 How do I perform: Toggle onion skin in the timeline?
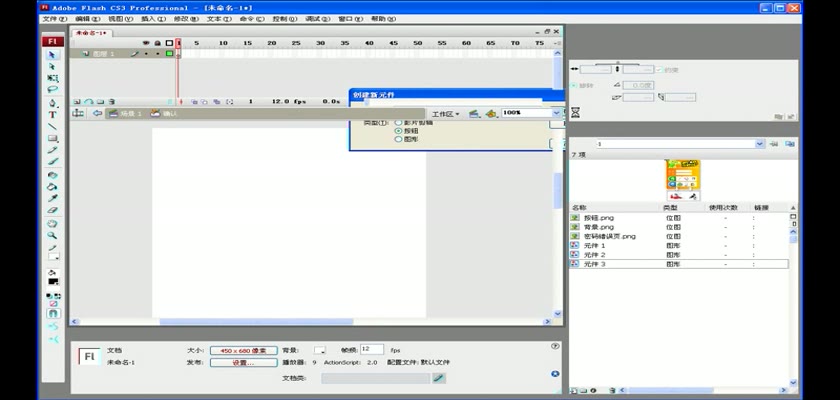click(194, 101)
